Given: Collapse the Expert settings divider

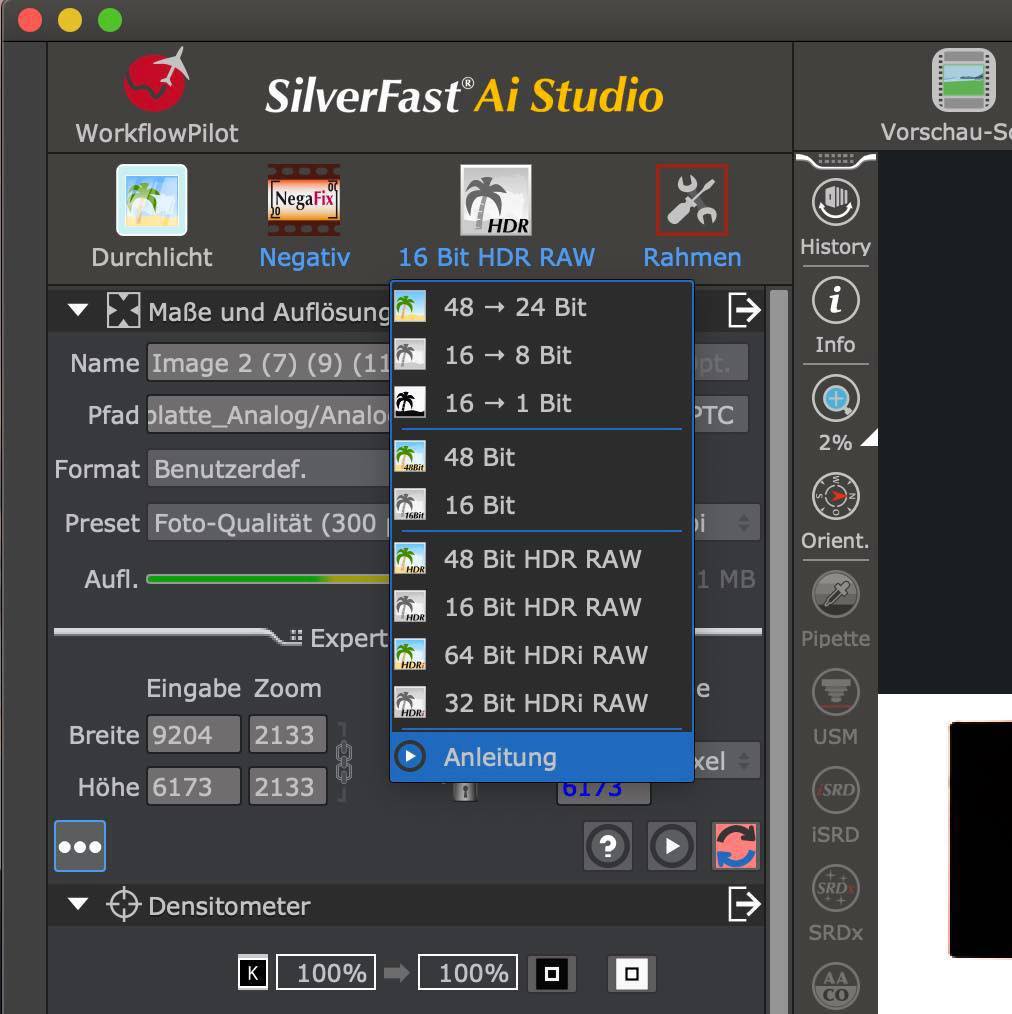Looking at the screenshot, I should click(296, 637).
